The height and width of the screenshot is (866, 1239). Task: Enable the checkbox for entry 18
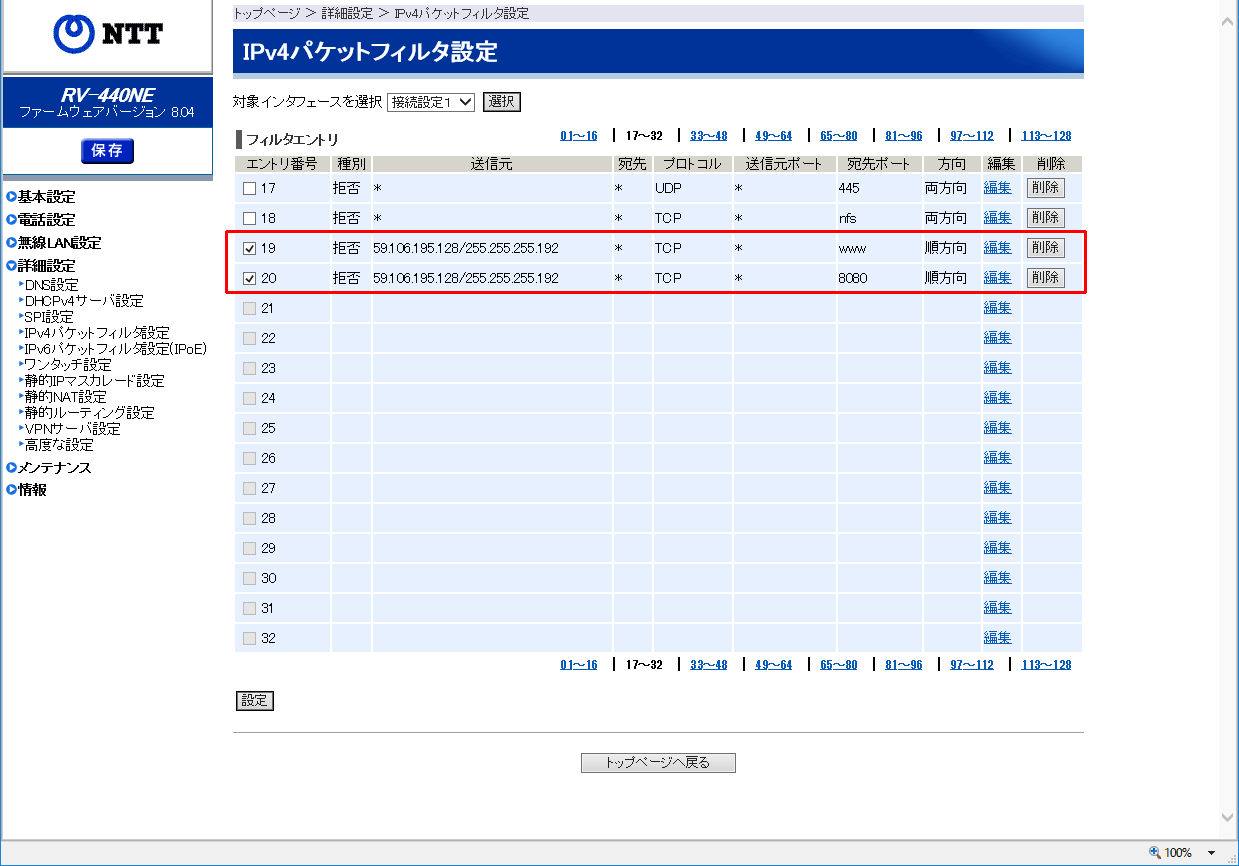tap(250, 218)
